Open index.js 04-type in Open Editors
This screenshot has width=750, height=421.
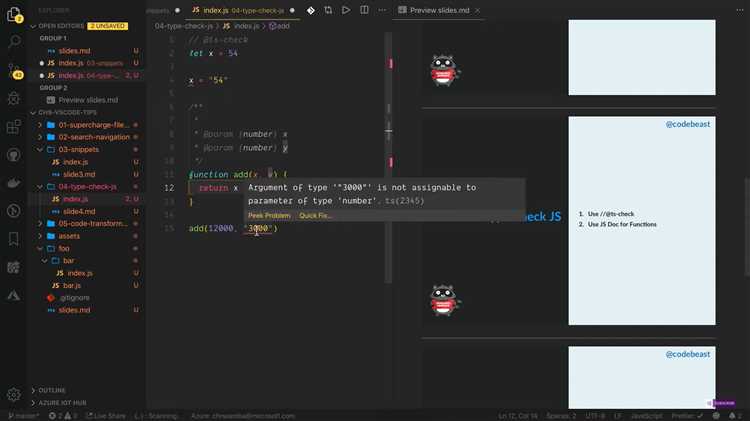(88, 76)
